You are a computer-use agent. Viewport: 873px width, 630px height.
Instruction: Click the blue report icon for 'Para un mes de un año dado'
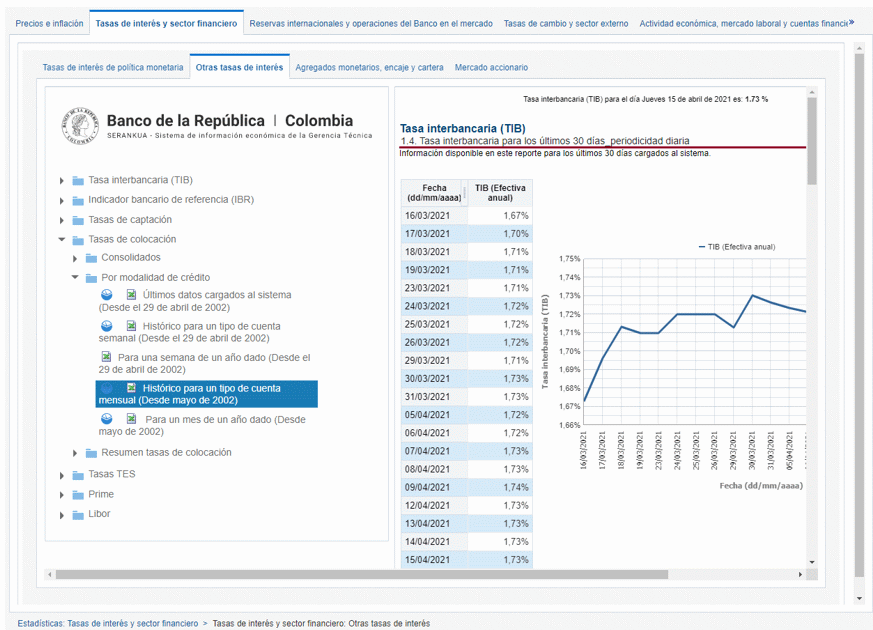click(x=106, y=419)
